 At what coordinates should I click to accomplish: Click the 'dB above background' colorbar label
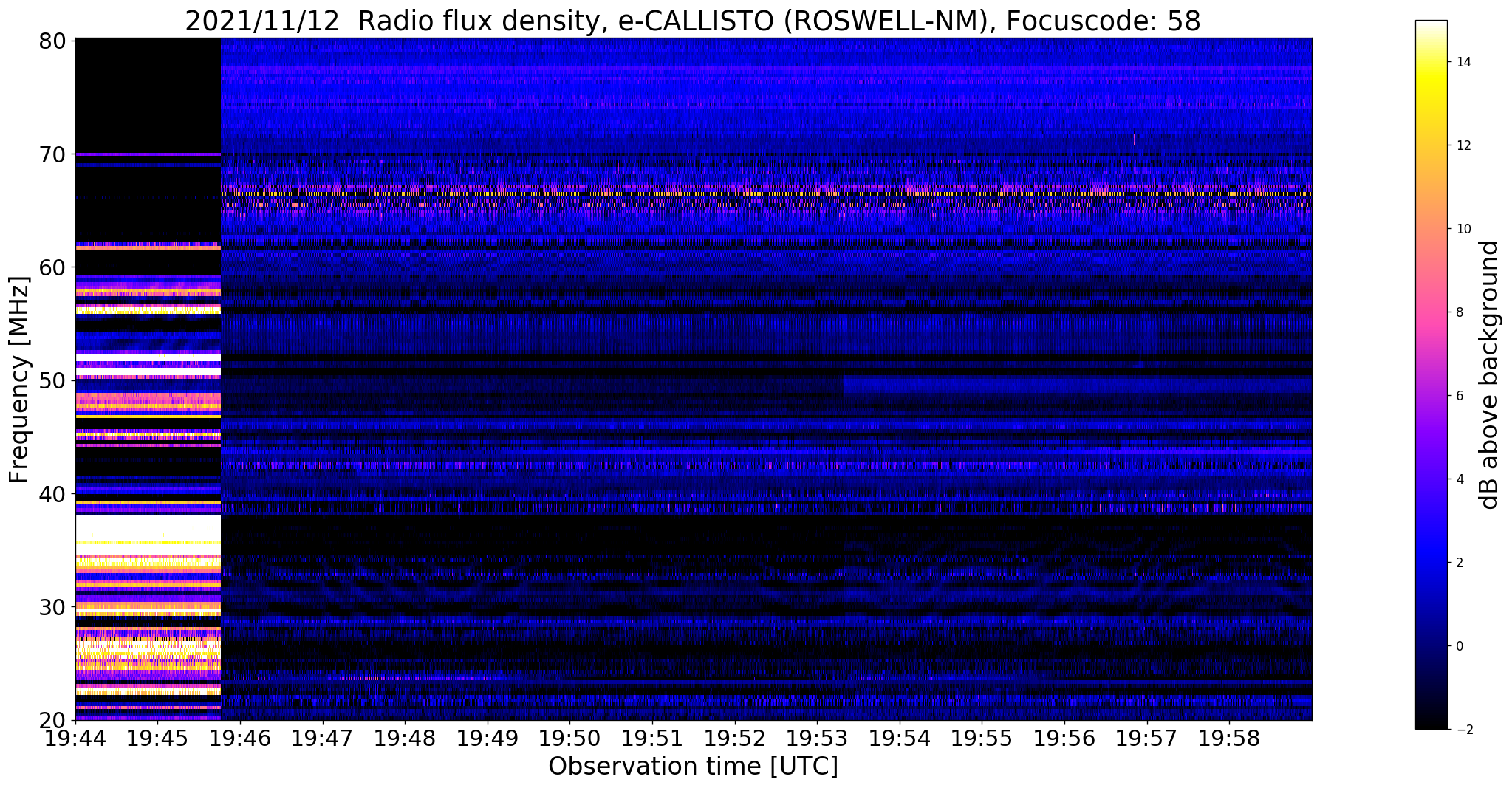coord(1490,375)
